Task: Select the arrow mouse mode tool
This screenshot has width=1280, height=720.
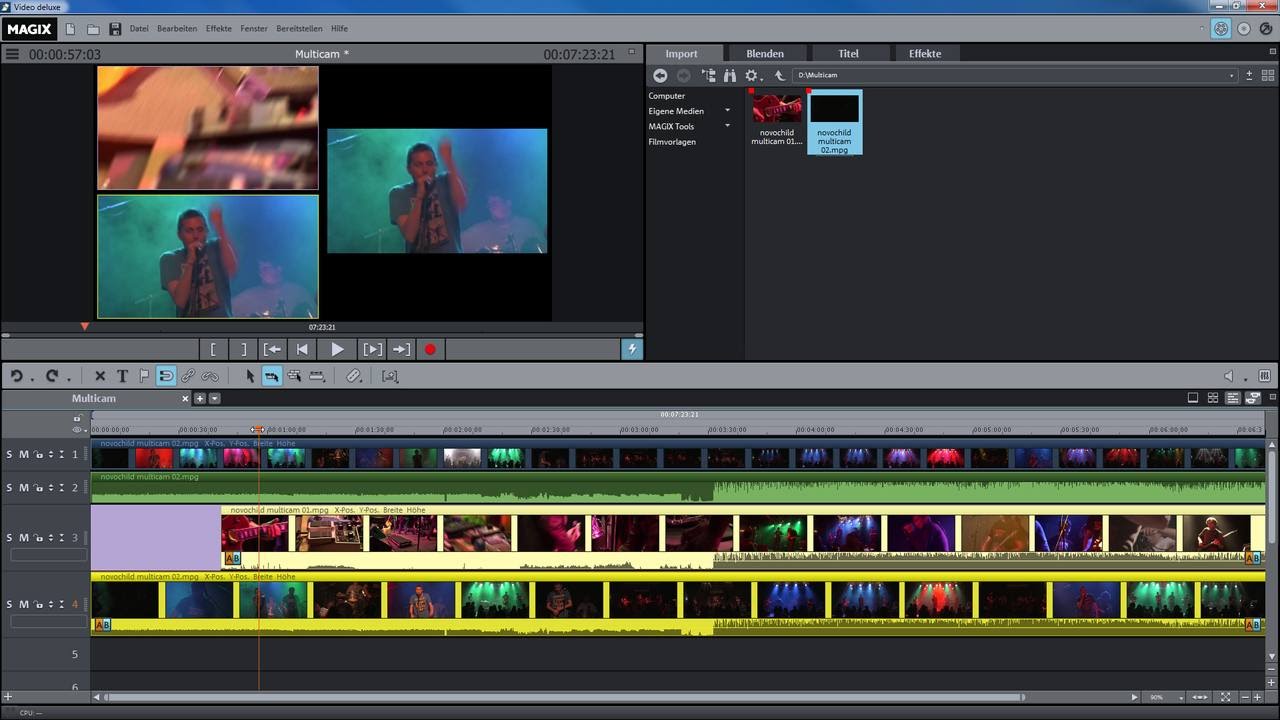Action: tap(250, 376)
